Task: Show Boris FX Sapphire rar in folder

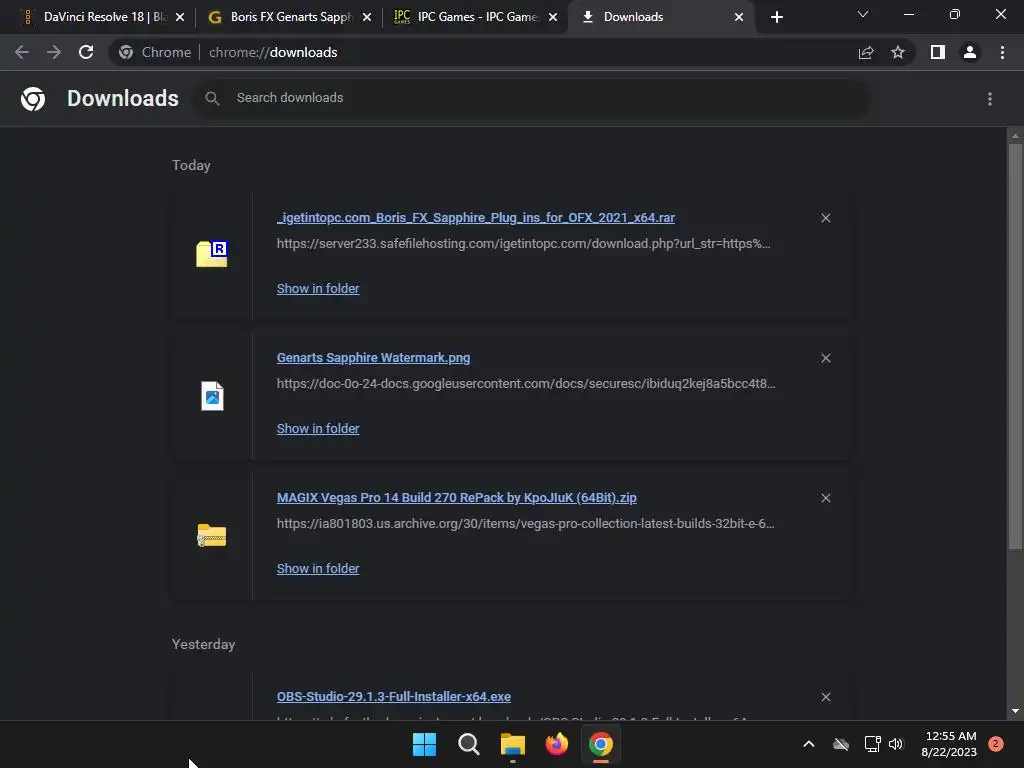Action: pos(318,289)
